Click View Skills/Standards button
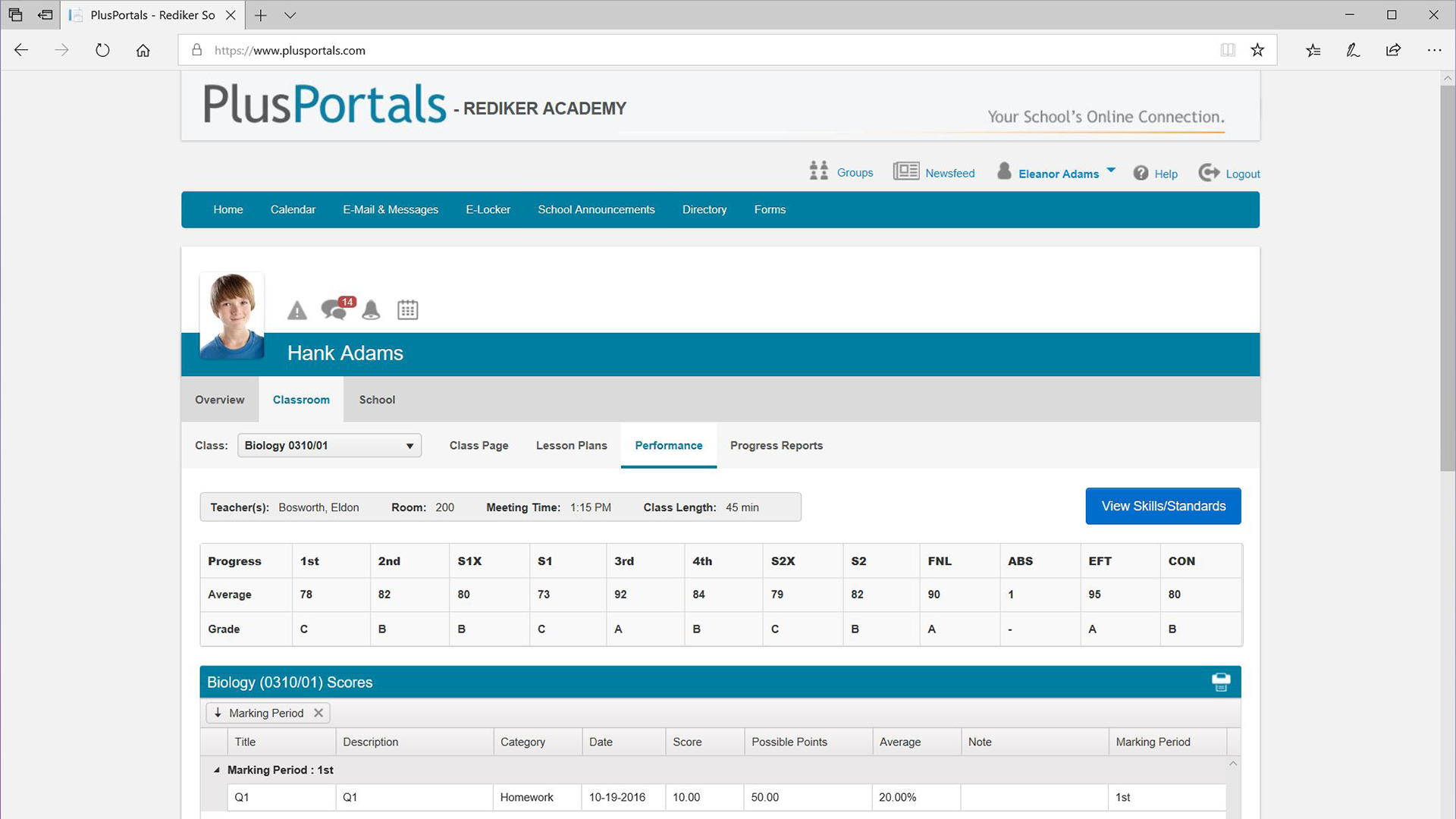The height and width of the screenshot is (819, 1456). coord(1163,506)
